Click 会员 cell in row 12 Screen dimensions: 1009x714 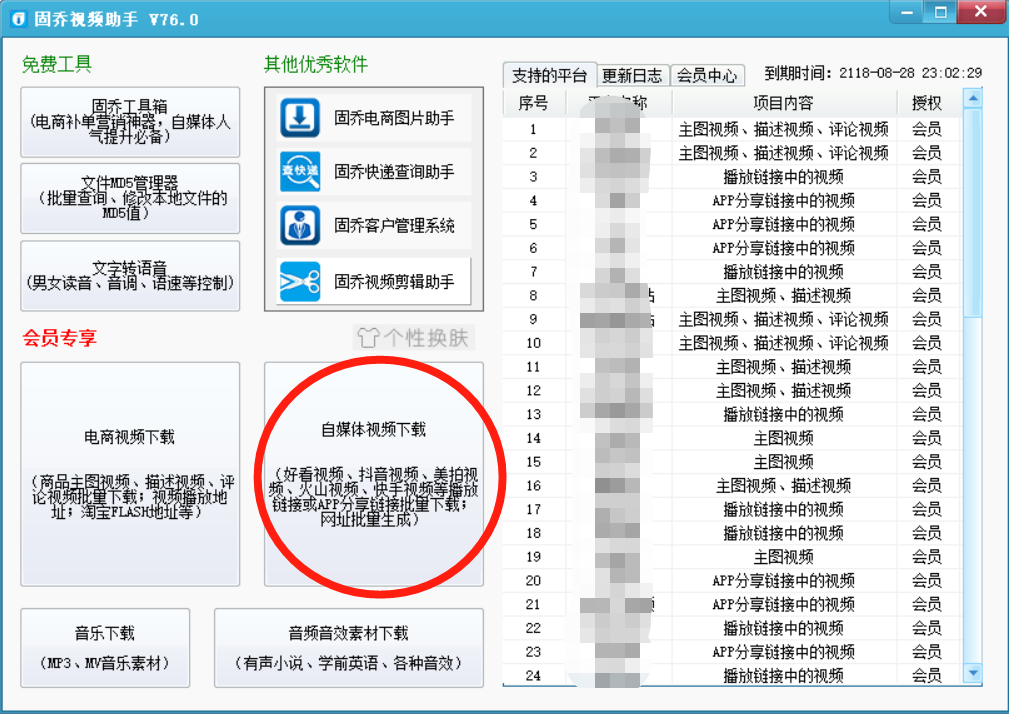coord(927,390)
